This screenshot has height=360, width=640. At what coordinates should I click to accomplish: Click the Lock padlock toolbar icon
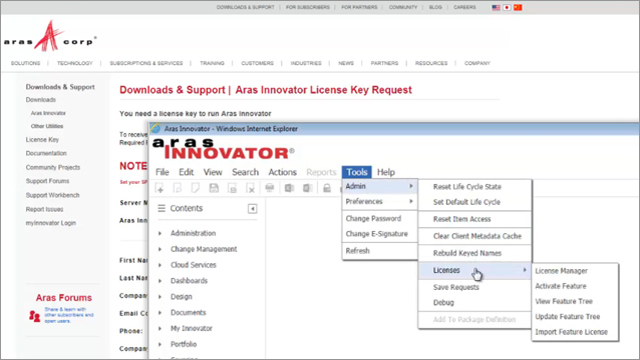click(327, 188)
